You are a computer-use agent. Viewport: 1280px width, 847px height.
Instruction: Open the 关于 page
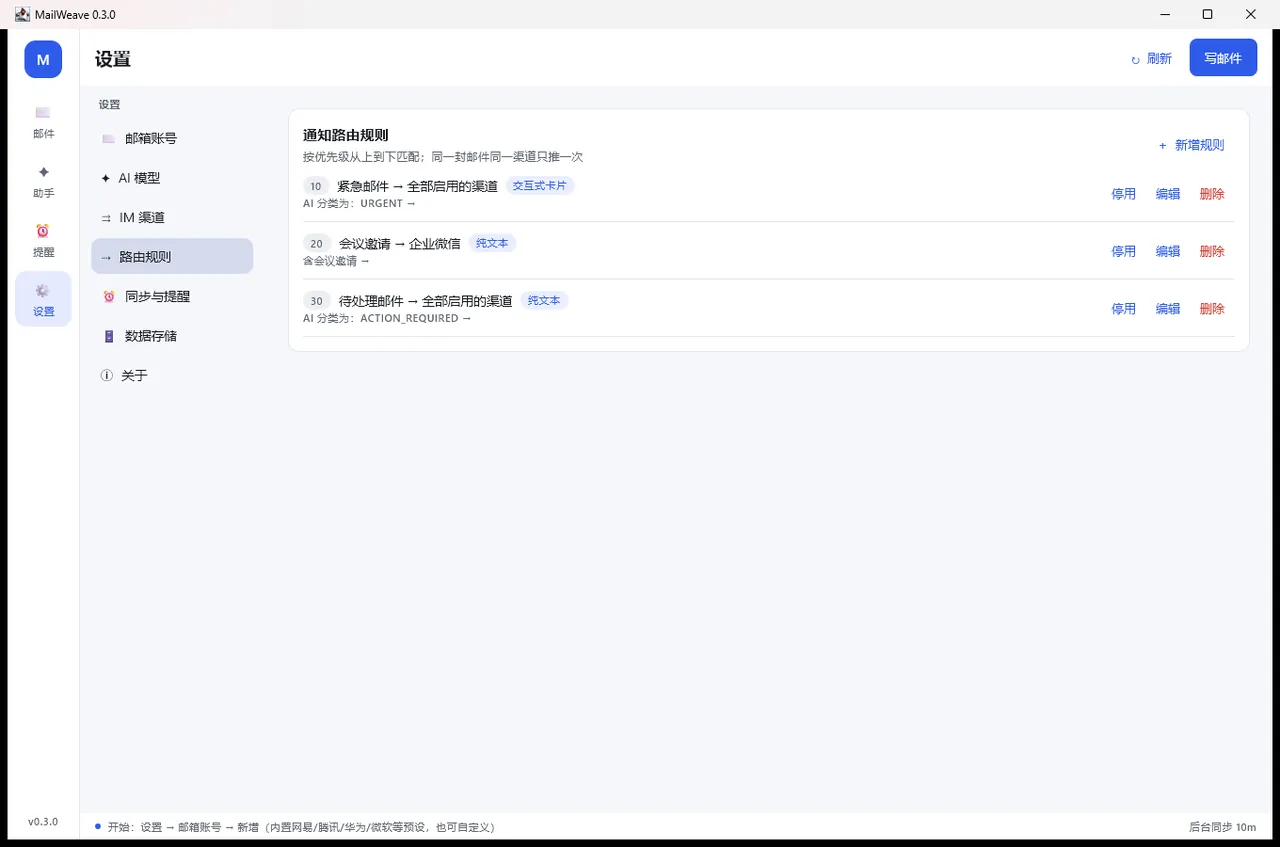point(172,375)
